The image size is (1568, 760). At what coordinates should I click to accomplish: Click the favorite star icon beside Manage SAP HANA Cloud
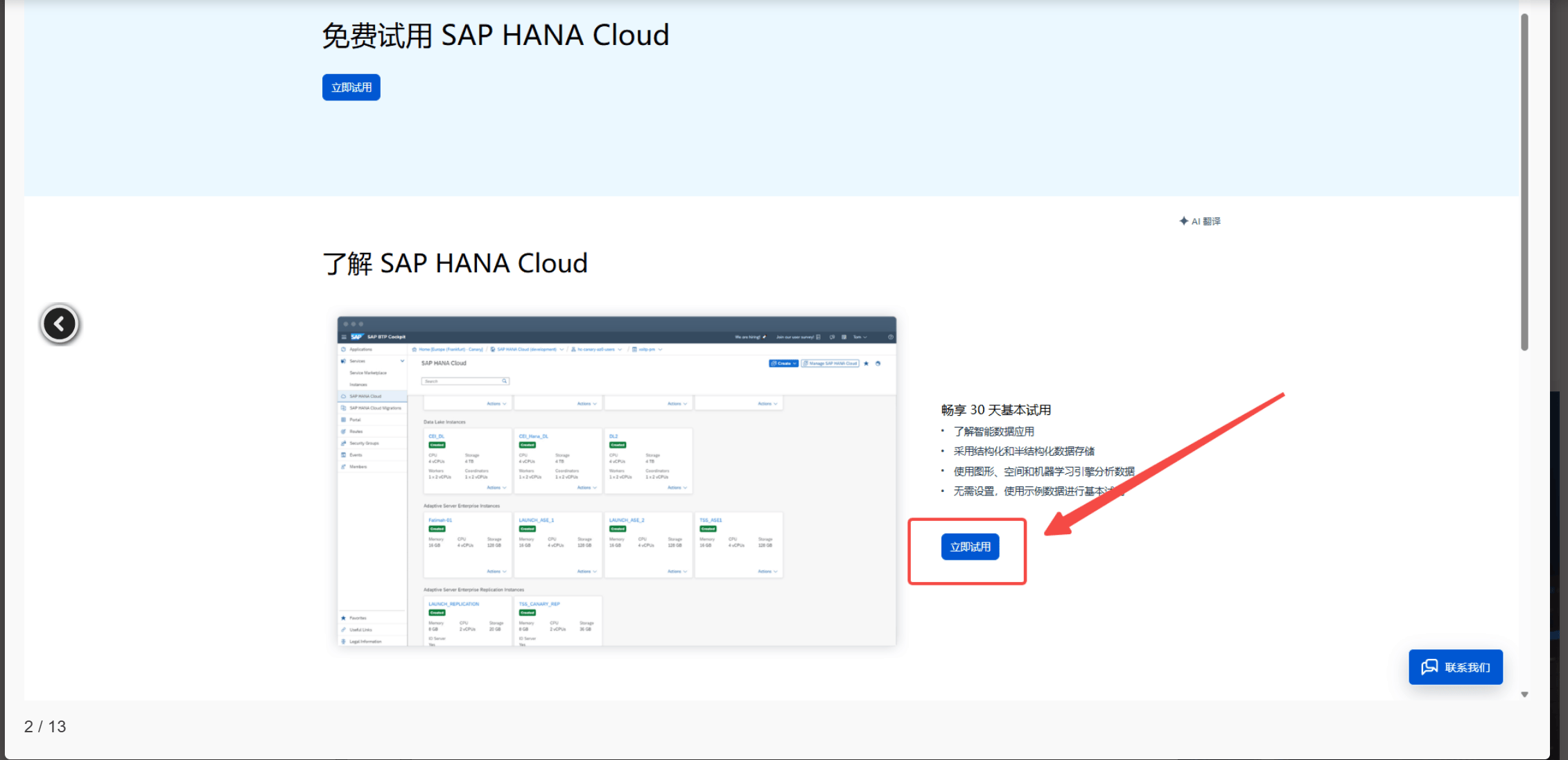[866, 364]
